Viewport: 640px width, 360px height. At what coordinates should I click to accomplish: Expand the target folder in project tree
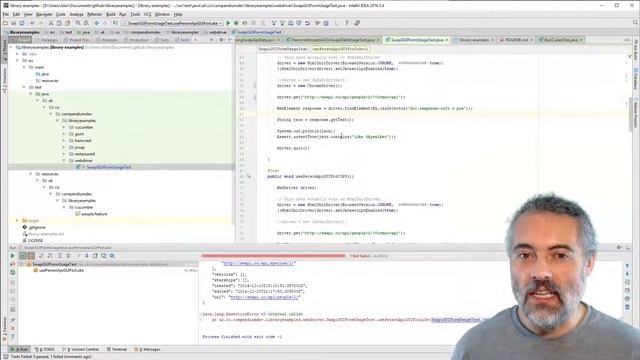(x=18, y=220)
